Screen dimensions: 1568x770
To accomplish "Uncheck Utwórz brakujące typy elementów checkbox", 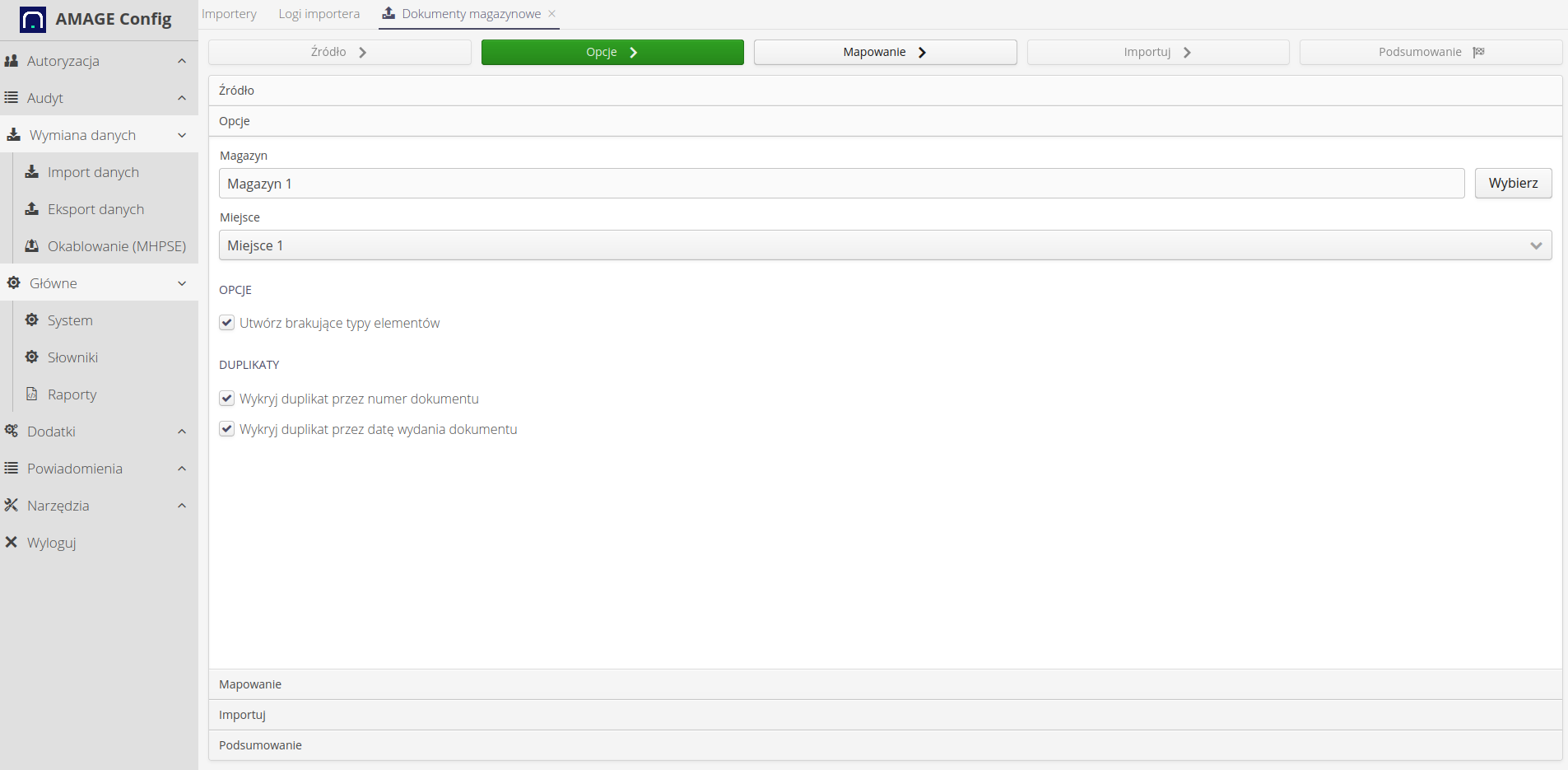I will tap(227, 323).
